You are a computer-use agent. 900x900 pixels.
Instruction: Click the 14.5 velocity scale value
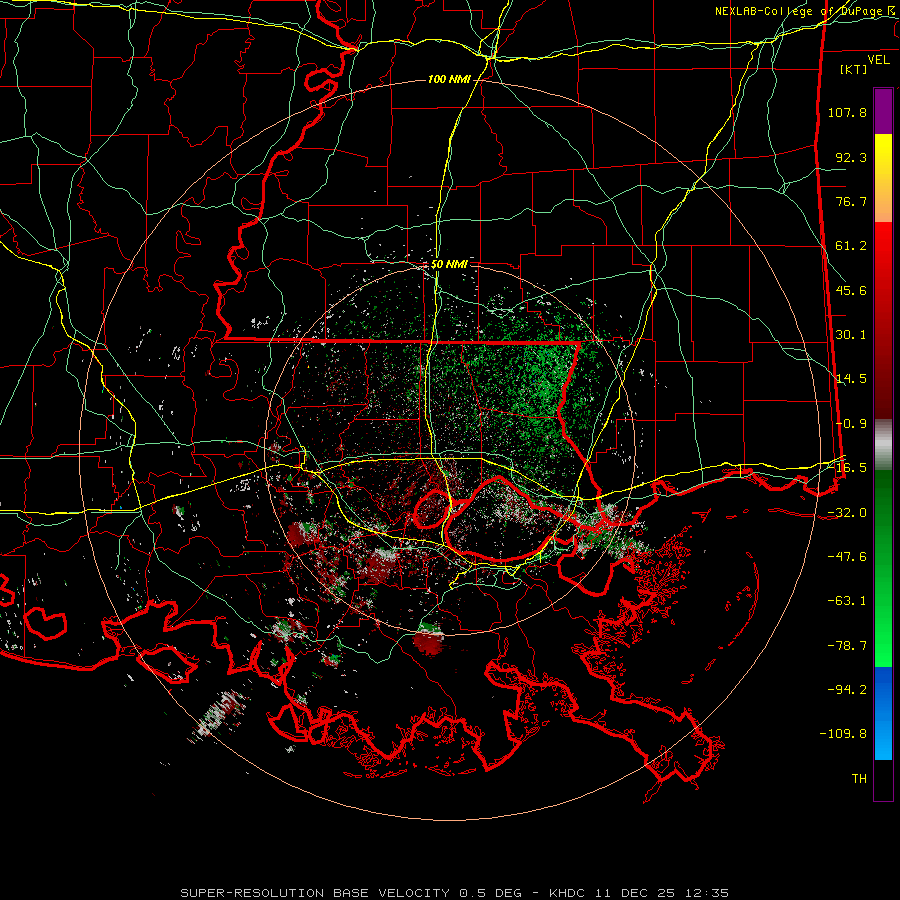[x=851, y=379]
